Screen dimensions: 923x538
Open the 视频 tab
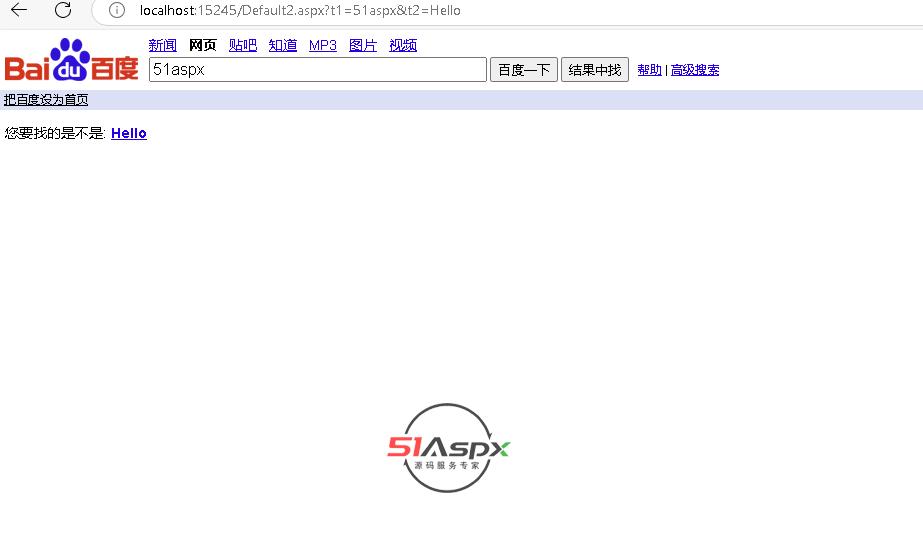(403, 45)
